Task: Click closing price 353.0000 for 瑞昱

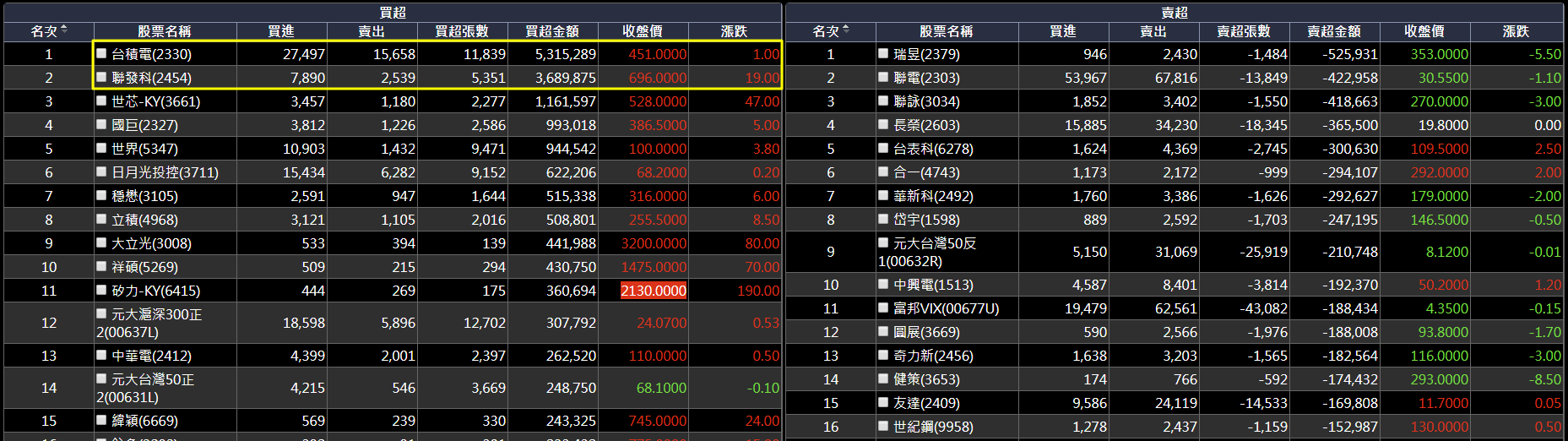Action: click(x=1440, y=54)
